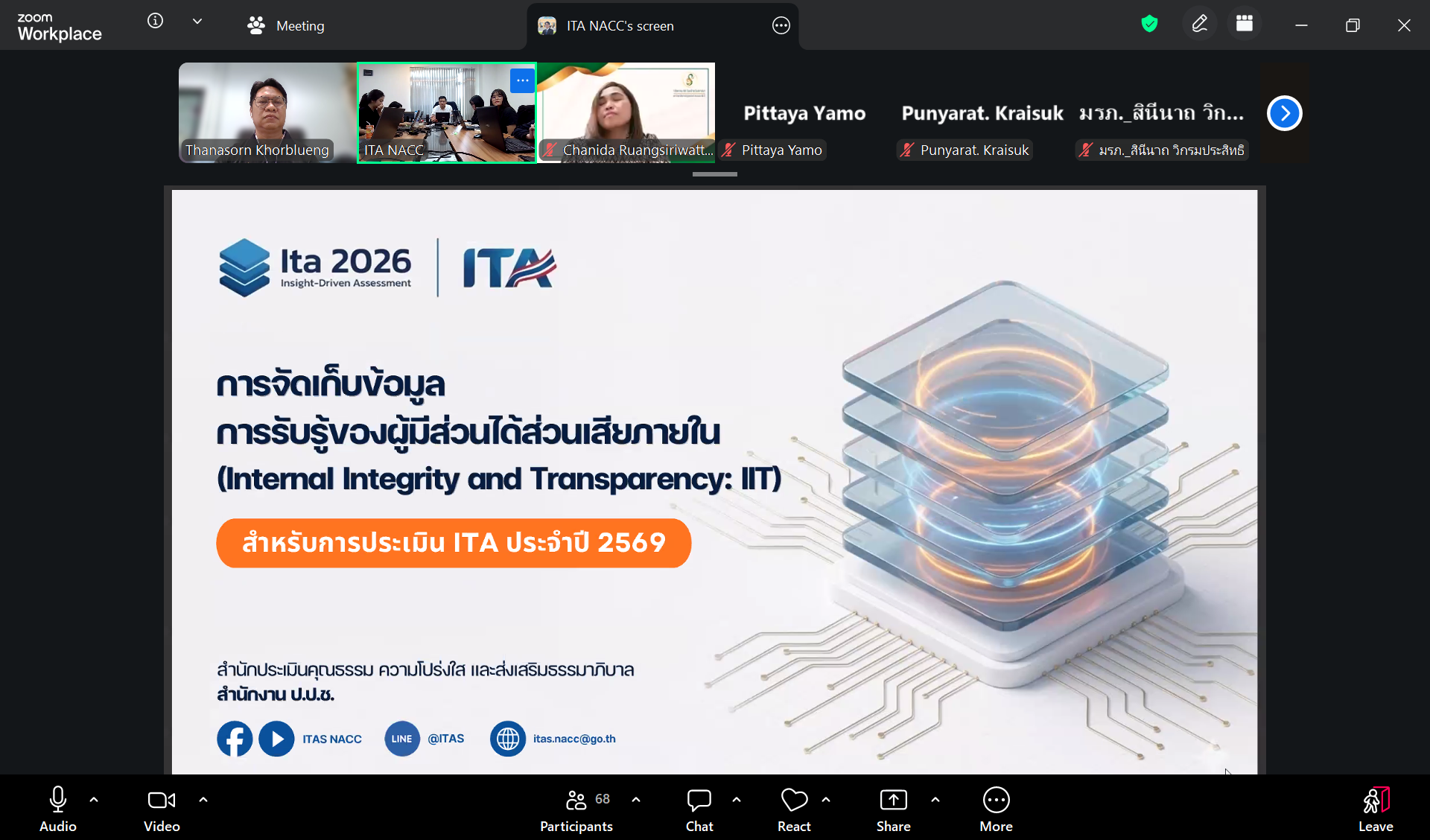Select Pittaya Yamo's participant tile

click(804, 112)
